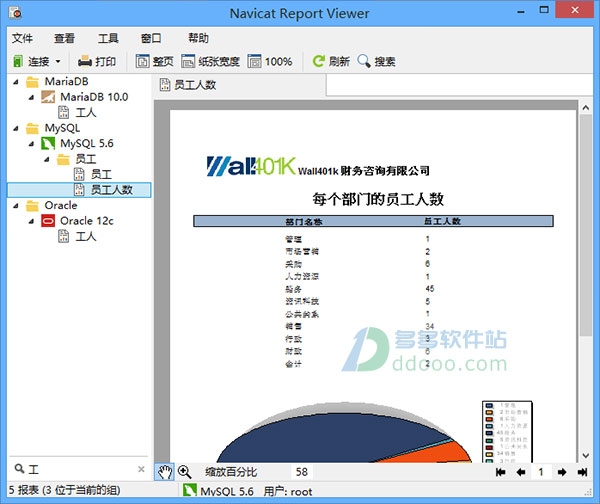Click the MySQL 5.6 connection icon
The height and width of the screenshot is (504, 600).
(48, 144)
